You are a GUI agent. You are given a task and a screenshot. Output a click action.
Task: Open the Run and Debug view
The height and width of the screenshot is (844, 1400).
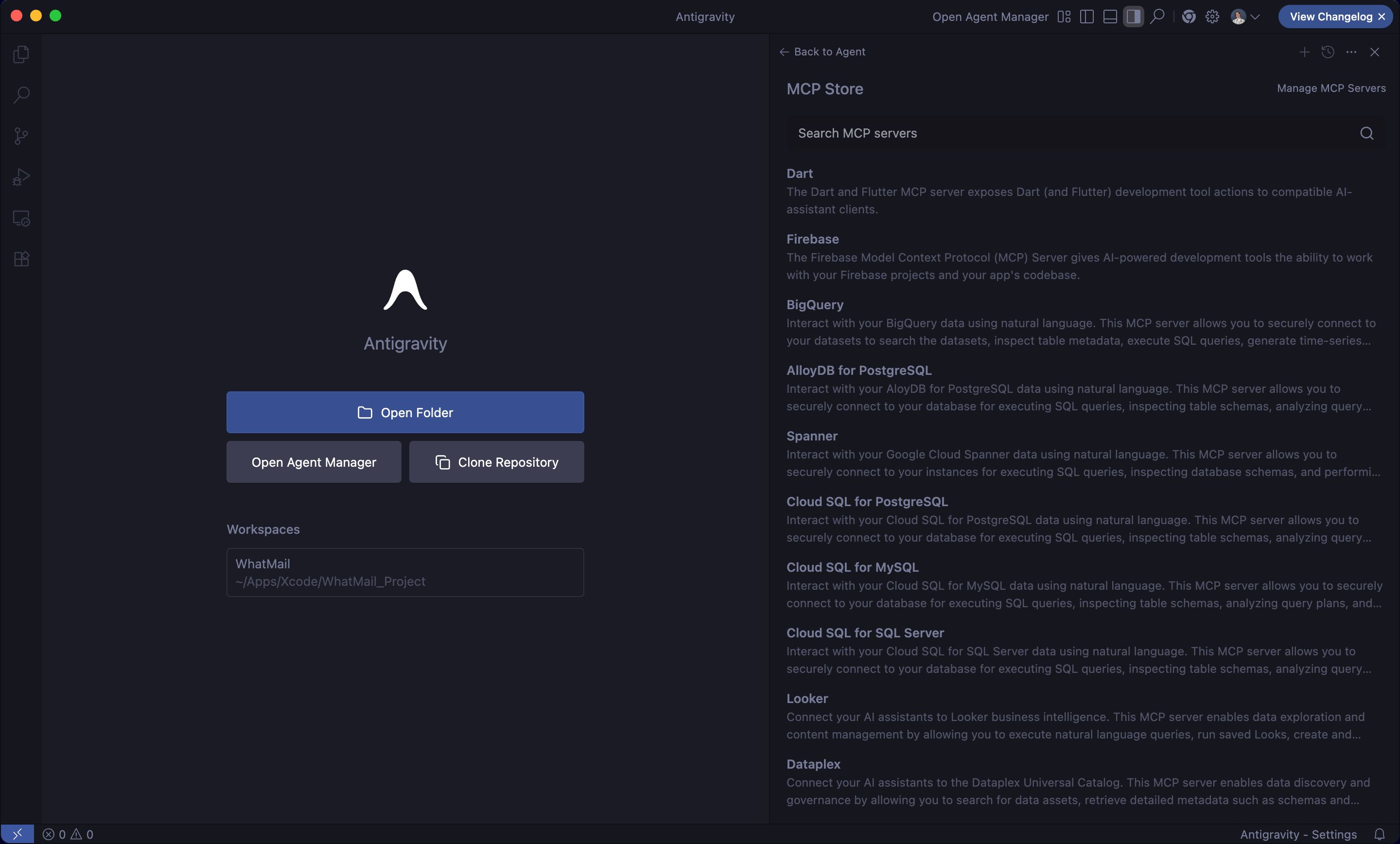click(x=21, y=177)
